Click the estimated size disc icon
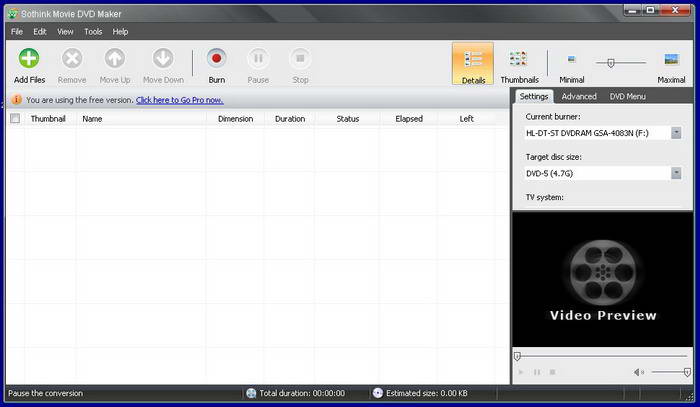Screen dimensions: 700x407 pos(378,393)
